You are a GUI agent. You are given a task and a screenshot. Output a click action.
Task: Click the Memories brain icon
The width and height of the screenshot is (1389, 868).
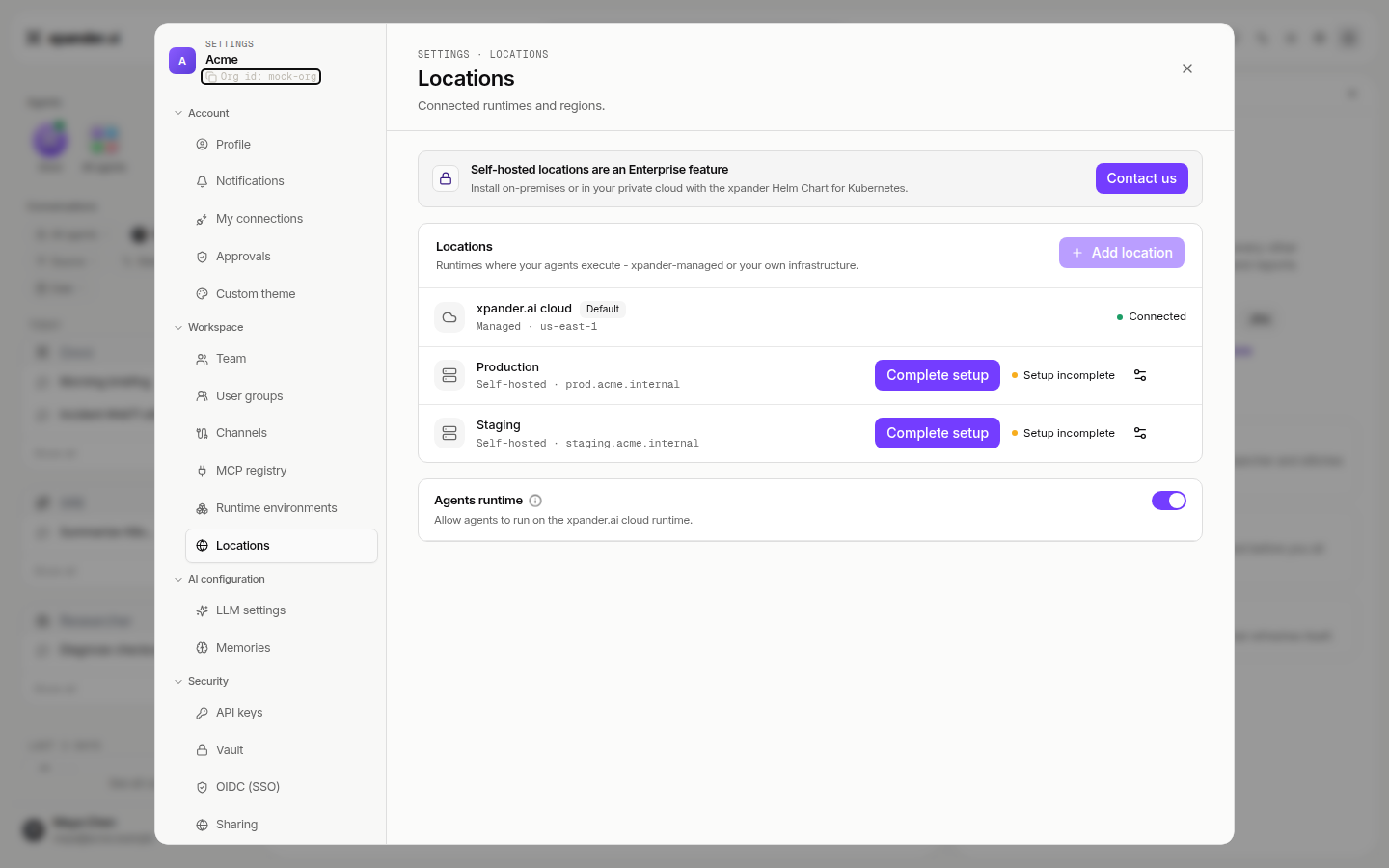coord(202,648)
